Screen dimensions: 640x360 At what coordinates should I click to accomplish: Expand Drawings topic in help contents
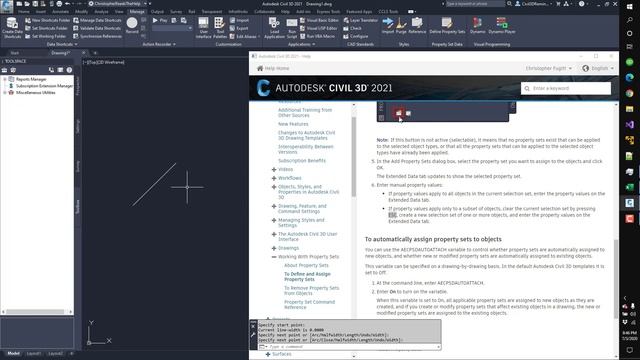coord(274,248)
